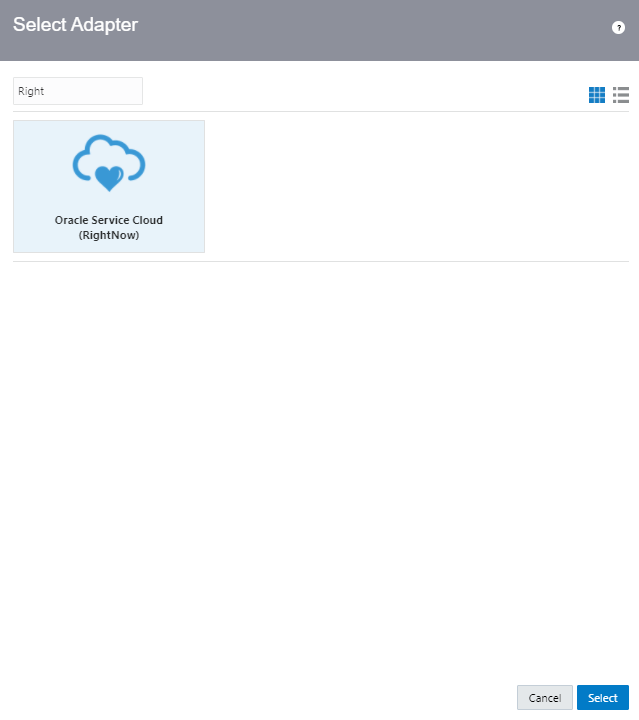Image resolution: width=639 pixels, height=720 pixels.
Task: Switch to grid view layout
Action: pos(597,95)
